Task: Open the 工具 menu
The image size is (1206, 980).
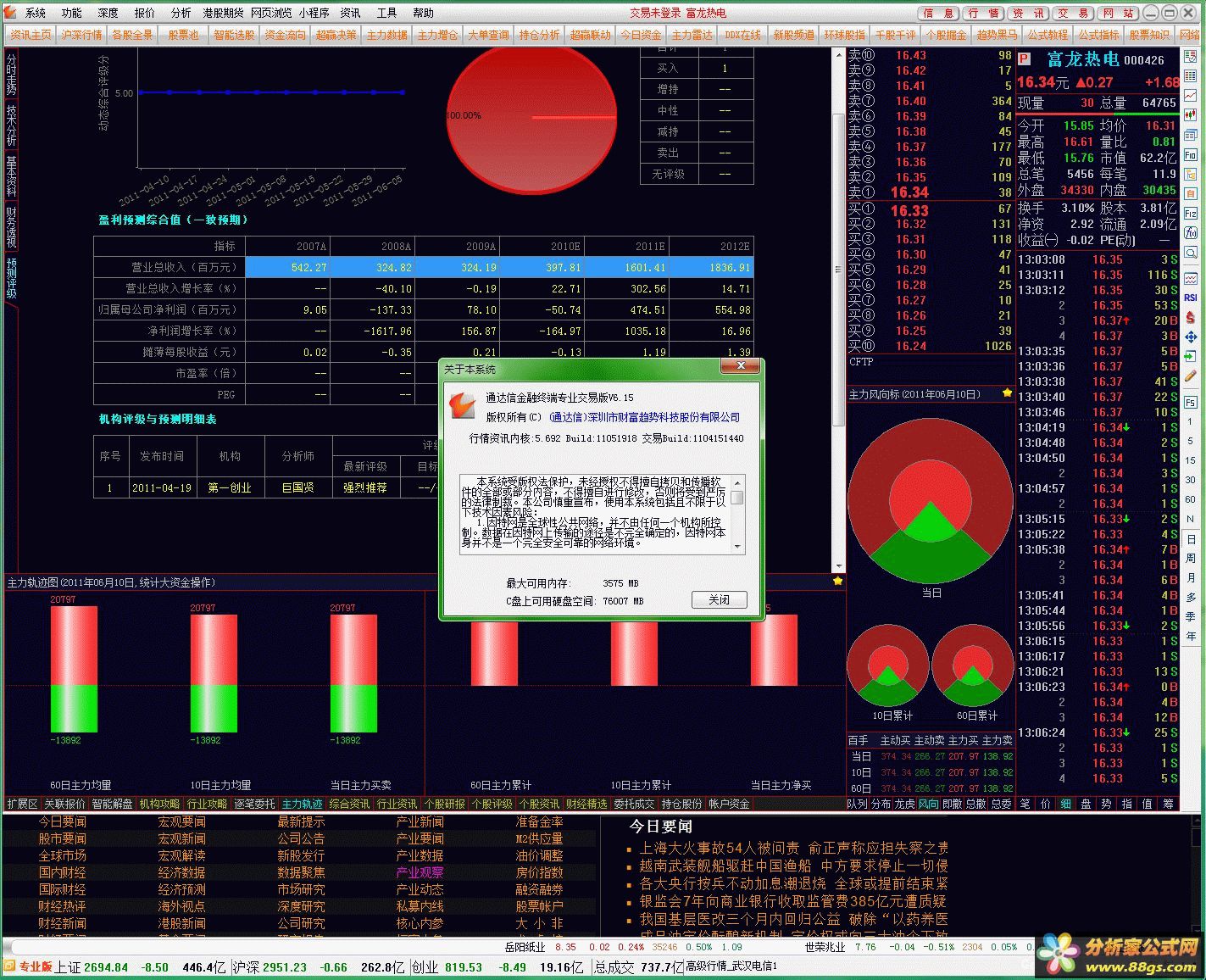Action: (386, 13)
